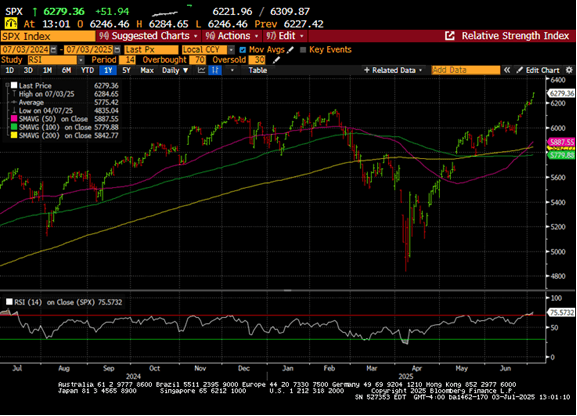Image resolution: width=577 pixels, height=416 pixels.
Task: Click the pink SMAVG (50) color swatch
Action: [x=14, y=119]
